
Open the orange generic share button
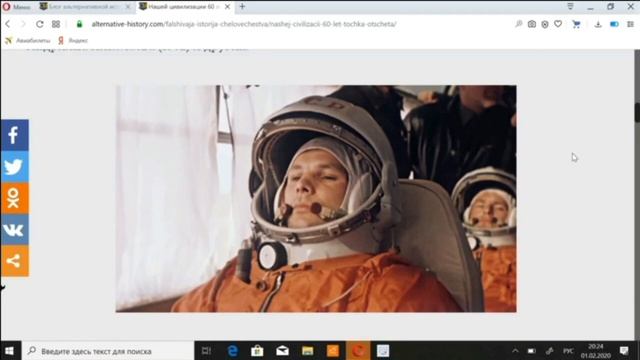(14, 261)
